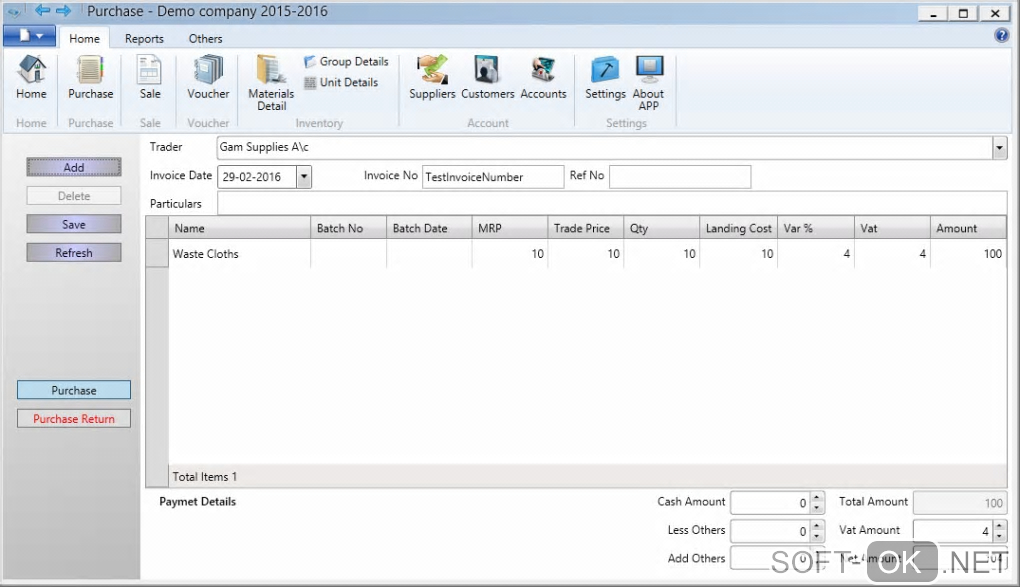This screenshot has height=587, width=1020.
Task: Sort by the Name column header
Action: (x=239, y=228)
